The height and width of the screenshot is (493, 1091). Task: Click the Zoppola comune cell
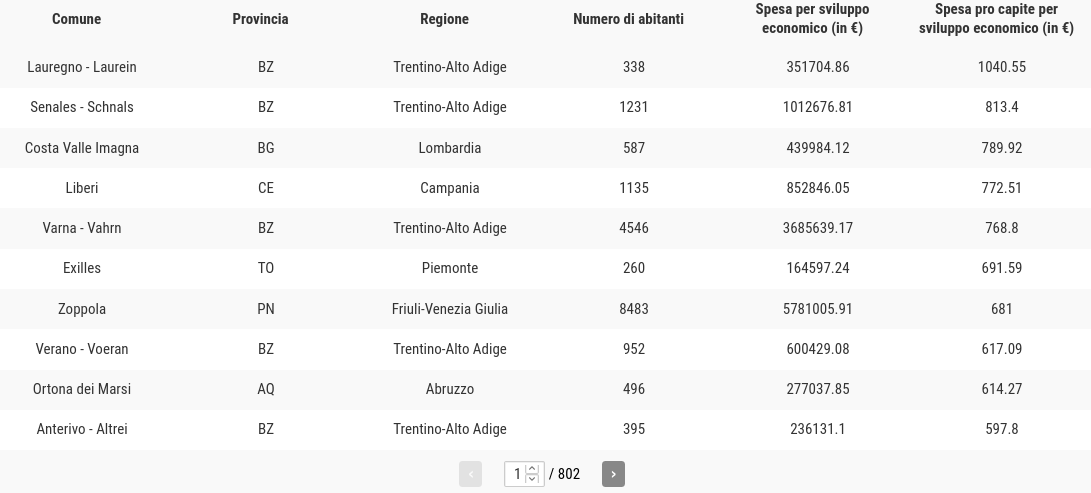tap(81, 309)
